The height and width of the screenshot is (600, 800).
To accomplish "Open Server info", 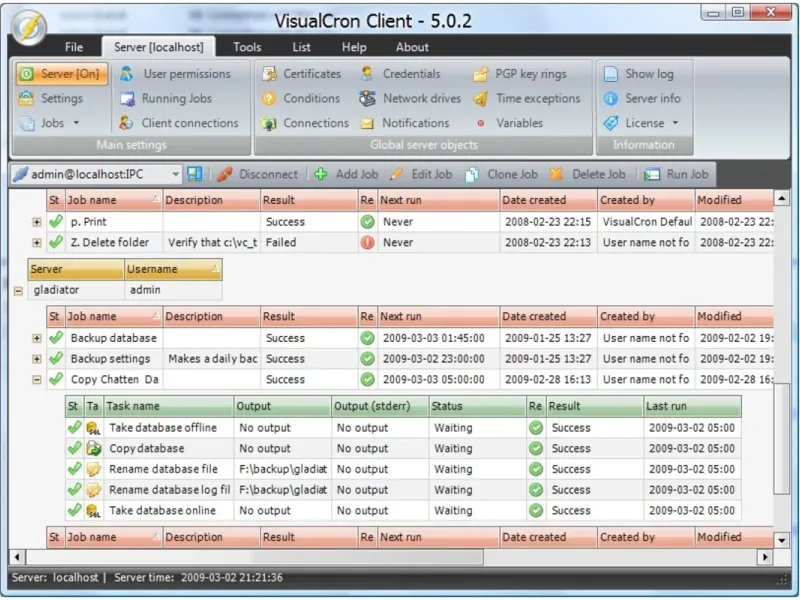I will (642, 98).
